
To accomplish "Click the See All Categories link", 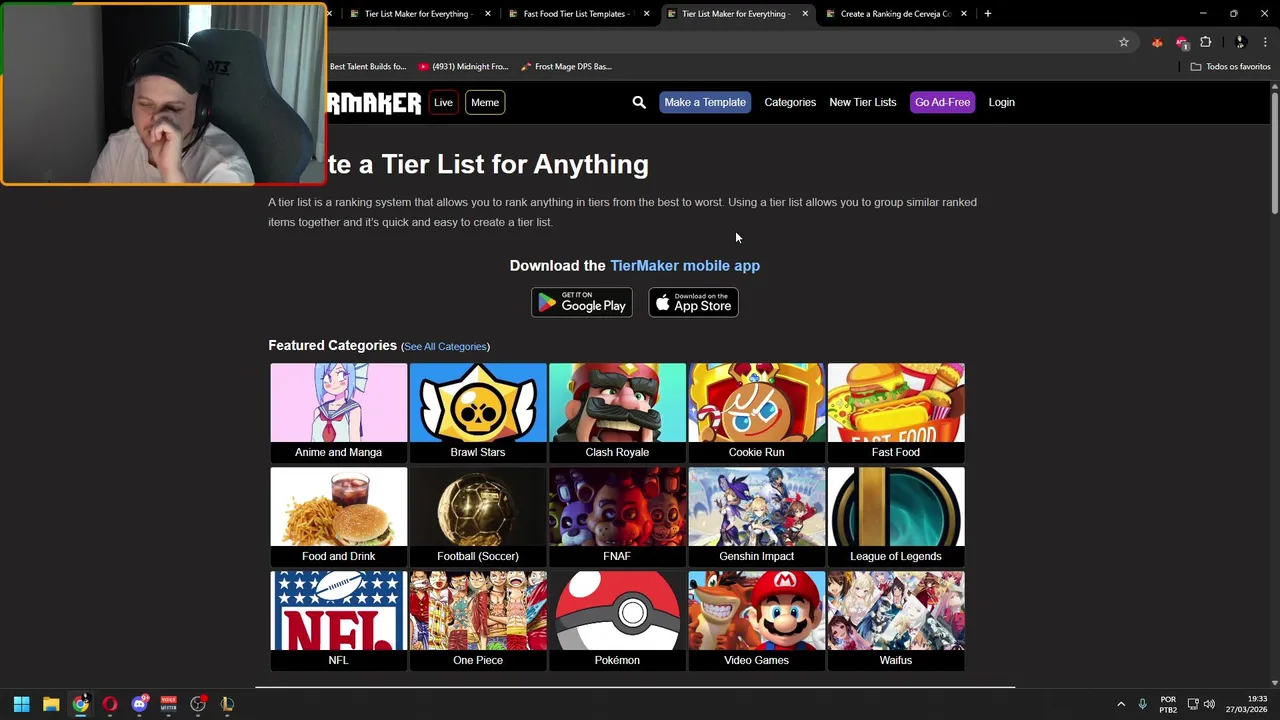I will pyautogui.click(x=445, y=346).
